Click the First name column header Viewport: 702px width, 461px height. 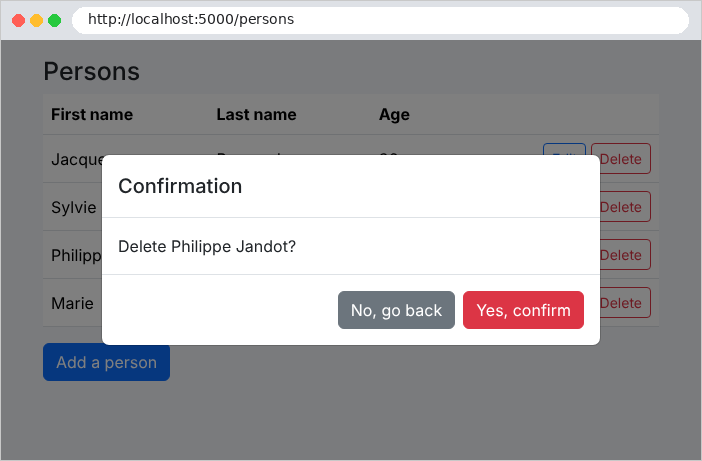(92, 115)
